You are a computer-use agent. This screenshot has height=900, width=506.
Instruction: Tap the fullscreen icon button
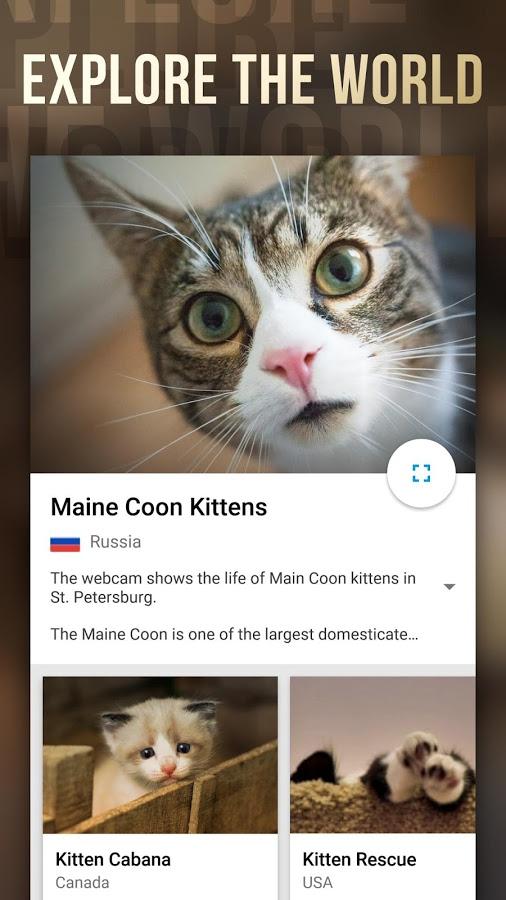421,474
